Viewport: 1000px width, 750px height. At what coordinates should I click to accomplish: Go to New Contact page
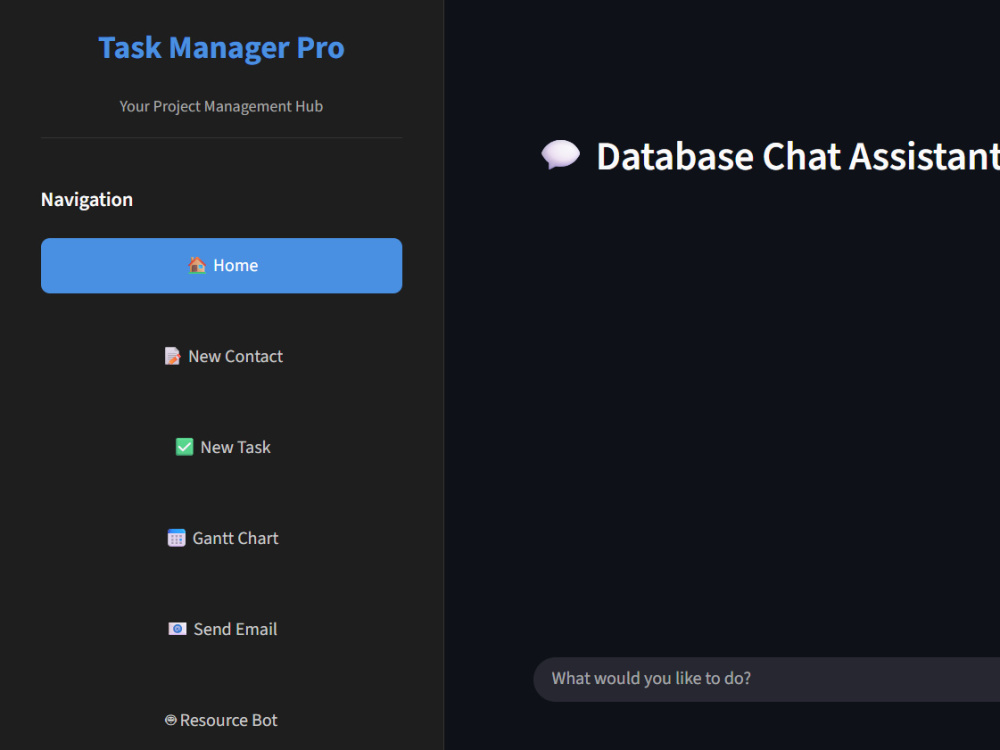[221, 357]
